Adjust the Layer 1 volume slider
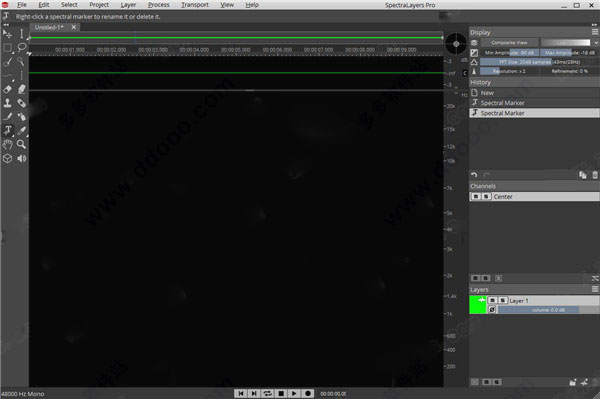This screenshot has width=600, height=399. (x=548, y=309)
